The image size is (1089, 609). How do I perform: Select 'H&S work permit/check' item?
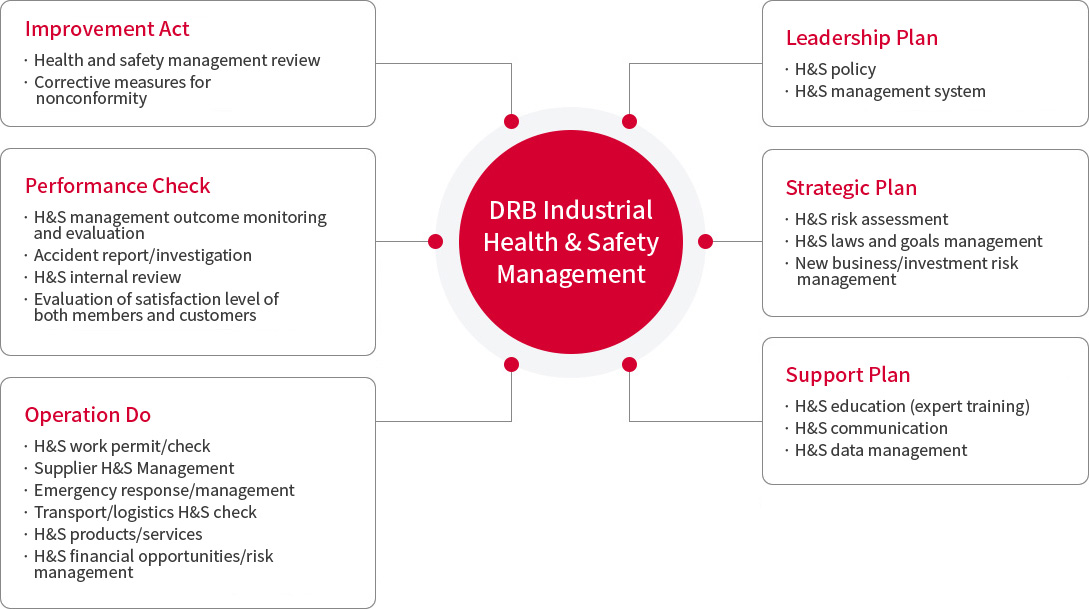[x=122, y=446]
